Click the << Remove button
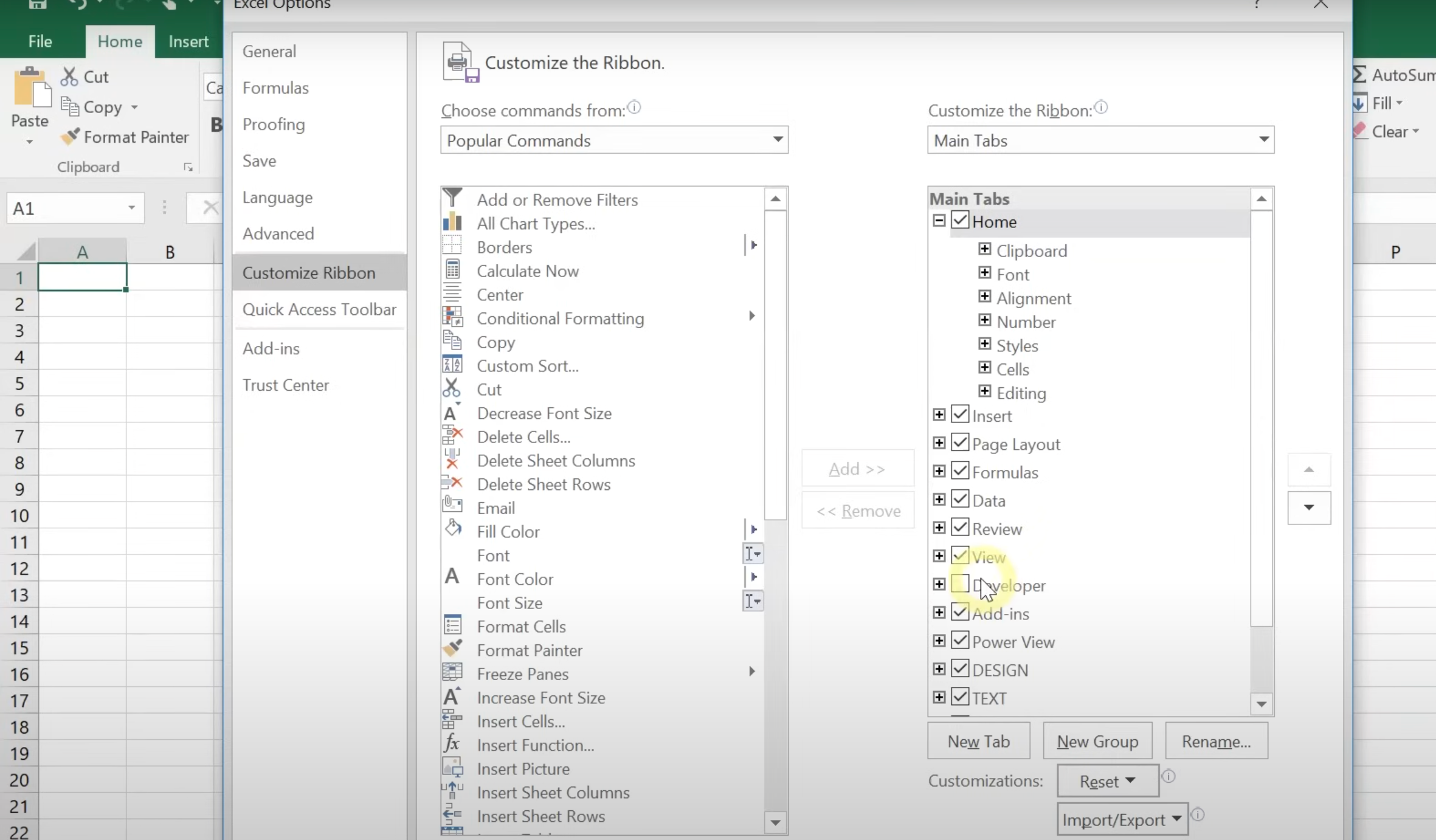 point(858,511)
